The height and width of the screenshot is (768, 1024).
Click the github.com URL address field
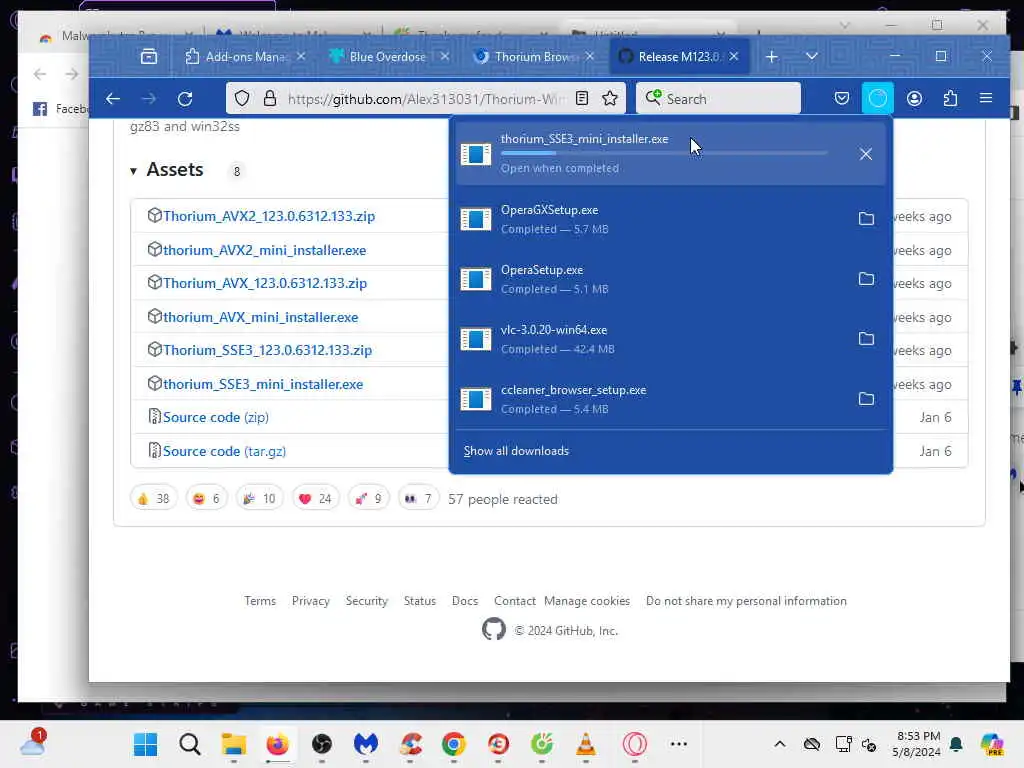coord(424,99)
